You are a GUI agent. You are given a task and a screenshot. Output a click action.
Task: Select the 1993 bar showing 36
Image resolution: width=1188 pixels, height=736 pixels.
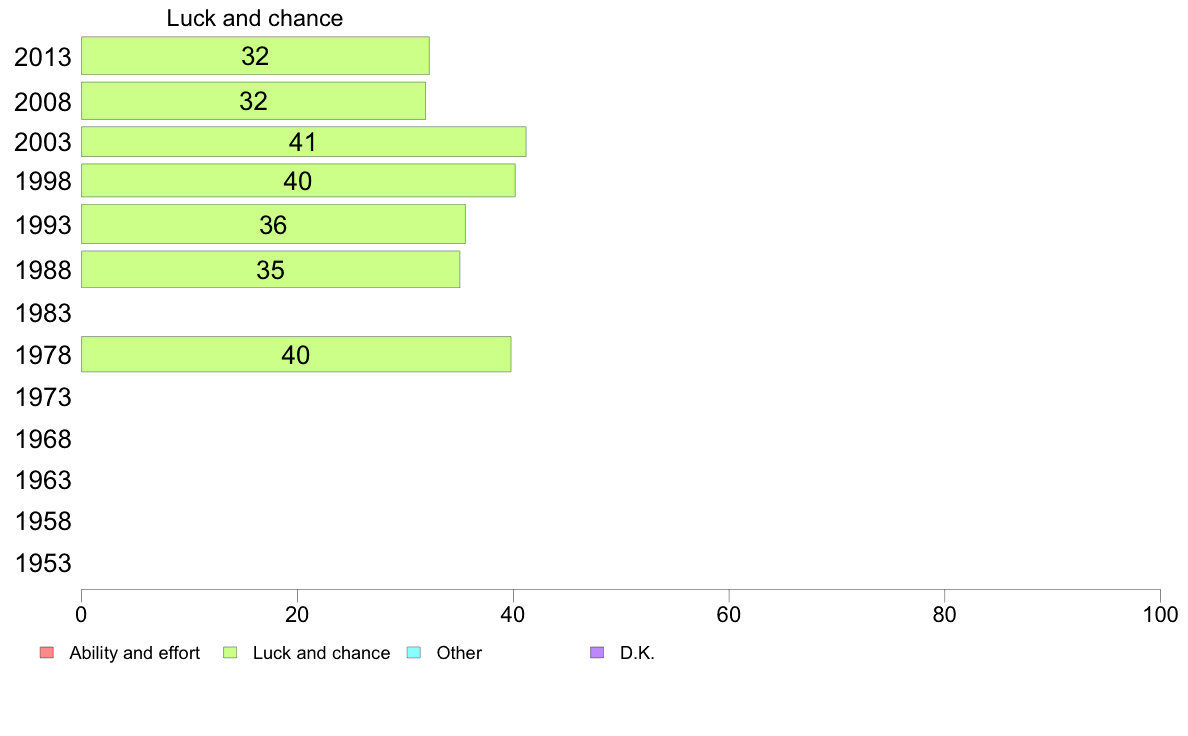coord(274,224)
